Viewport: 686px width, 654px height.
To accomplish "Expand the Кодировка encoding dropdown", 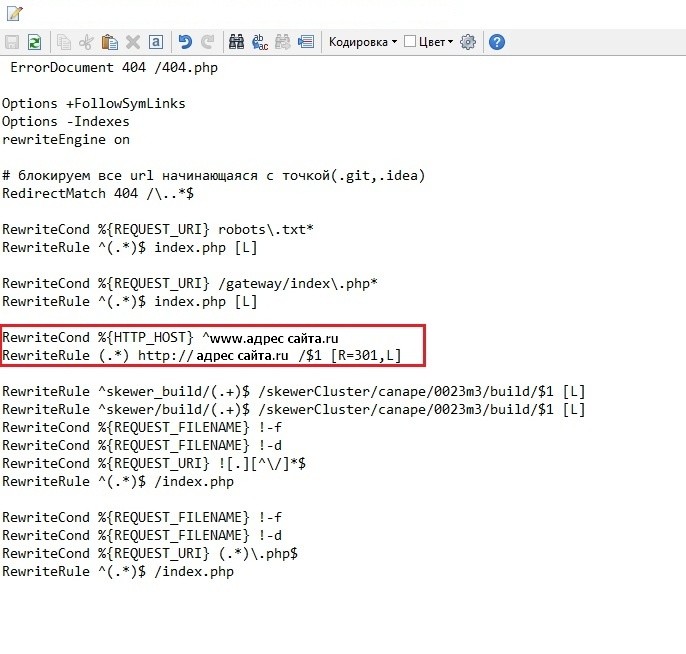I will [x=362, y=42].
